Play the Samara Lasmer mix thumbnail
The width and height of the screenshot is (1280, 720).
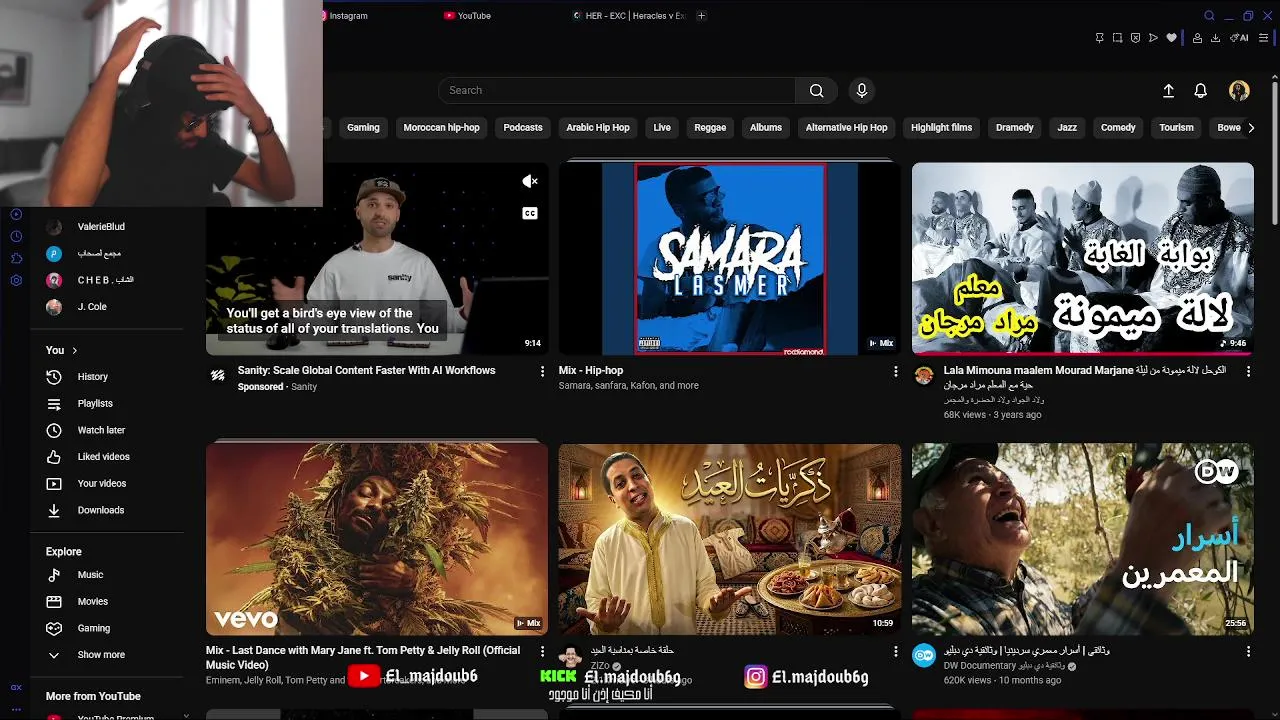click(730, 259)
